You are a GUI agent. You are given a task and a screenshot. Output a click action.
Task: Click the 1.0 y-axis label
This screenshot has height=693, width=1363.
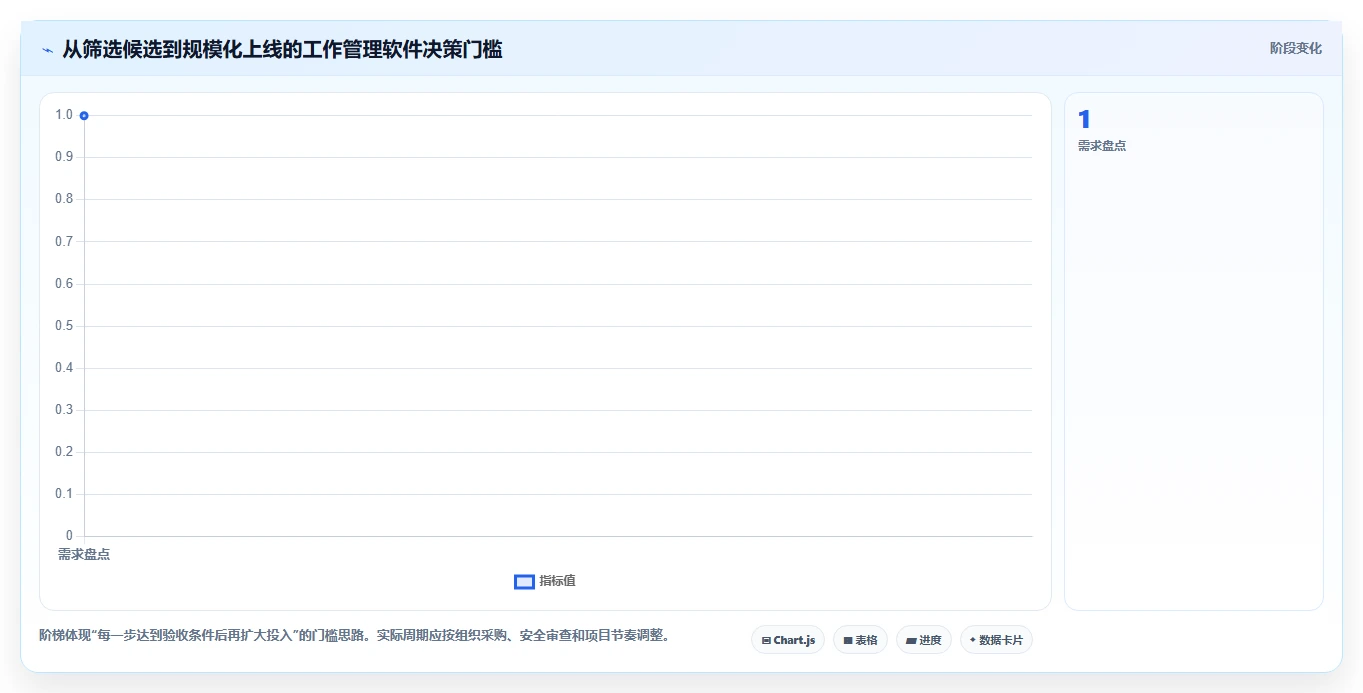click(64, 115)
